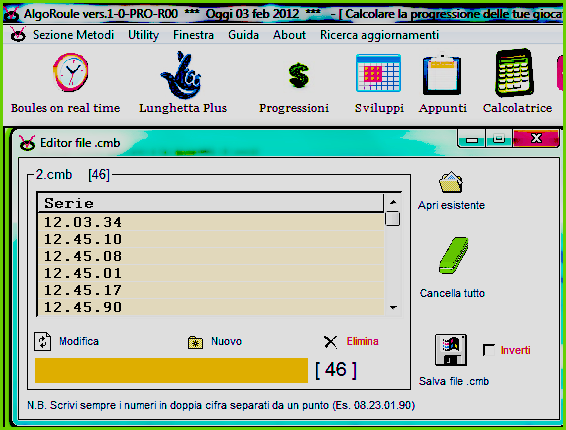This screenshot has width=566, height=430.
Task: Click Appunti toolbar label
Action: 443,108
